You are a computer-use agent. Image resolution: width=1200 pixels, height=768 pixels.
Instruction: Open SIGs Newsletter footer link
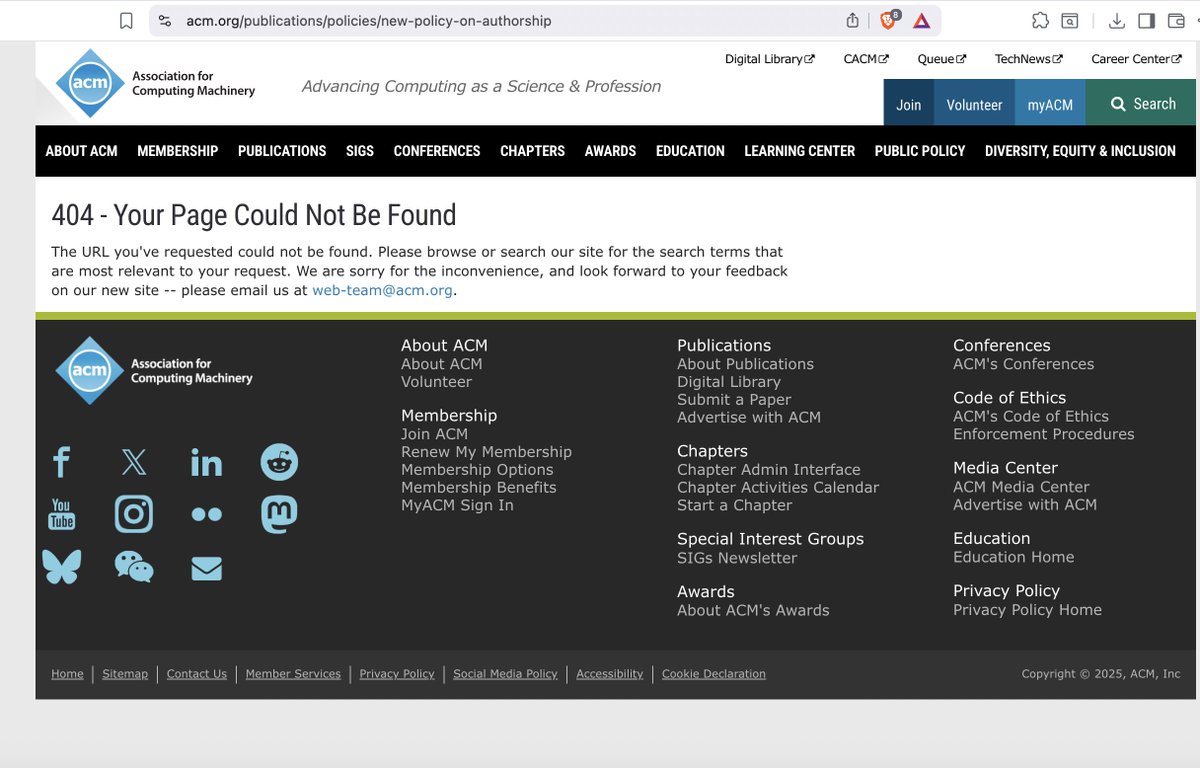tap(737, 558)
